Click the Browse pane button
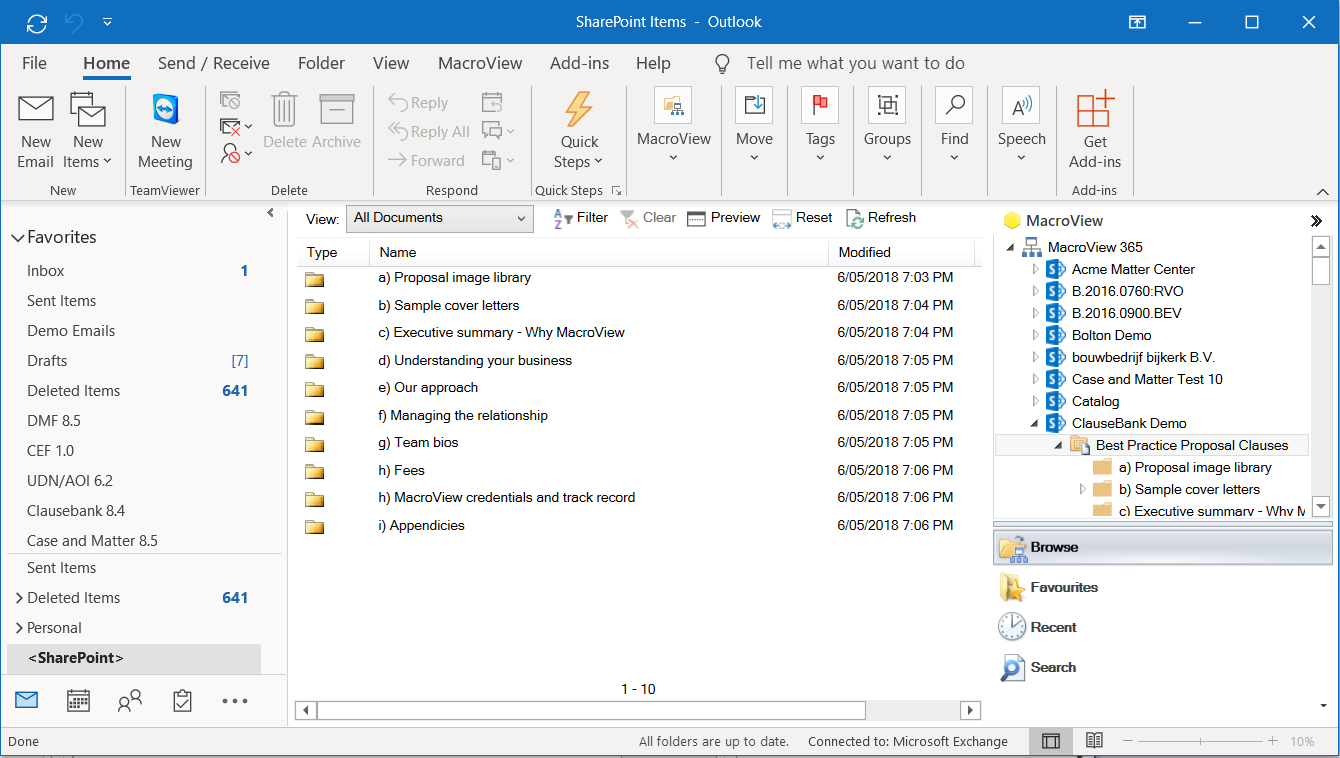Screen dimensions: 1340x758 tap(1163, 547)
